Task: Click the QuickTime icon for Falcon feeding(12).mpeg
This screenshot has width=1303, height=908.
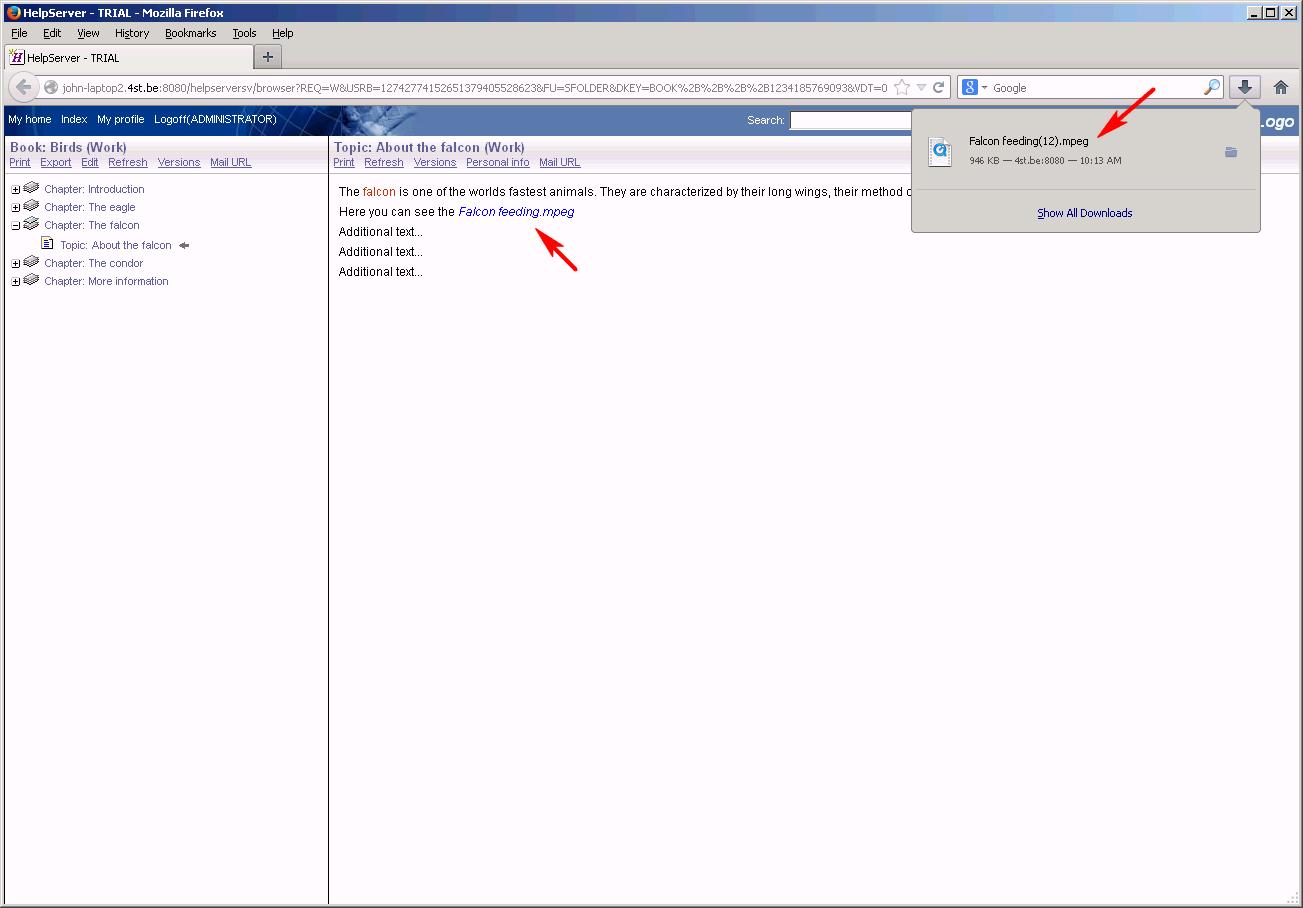Action: click(x=940, y=151)
